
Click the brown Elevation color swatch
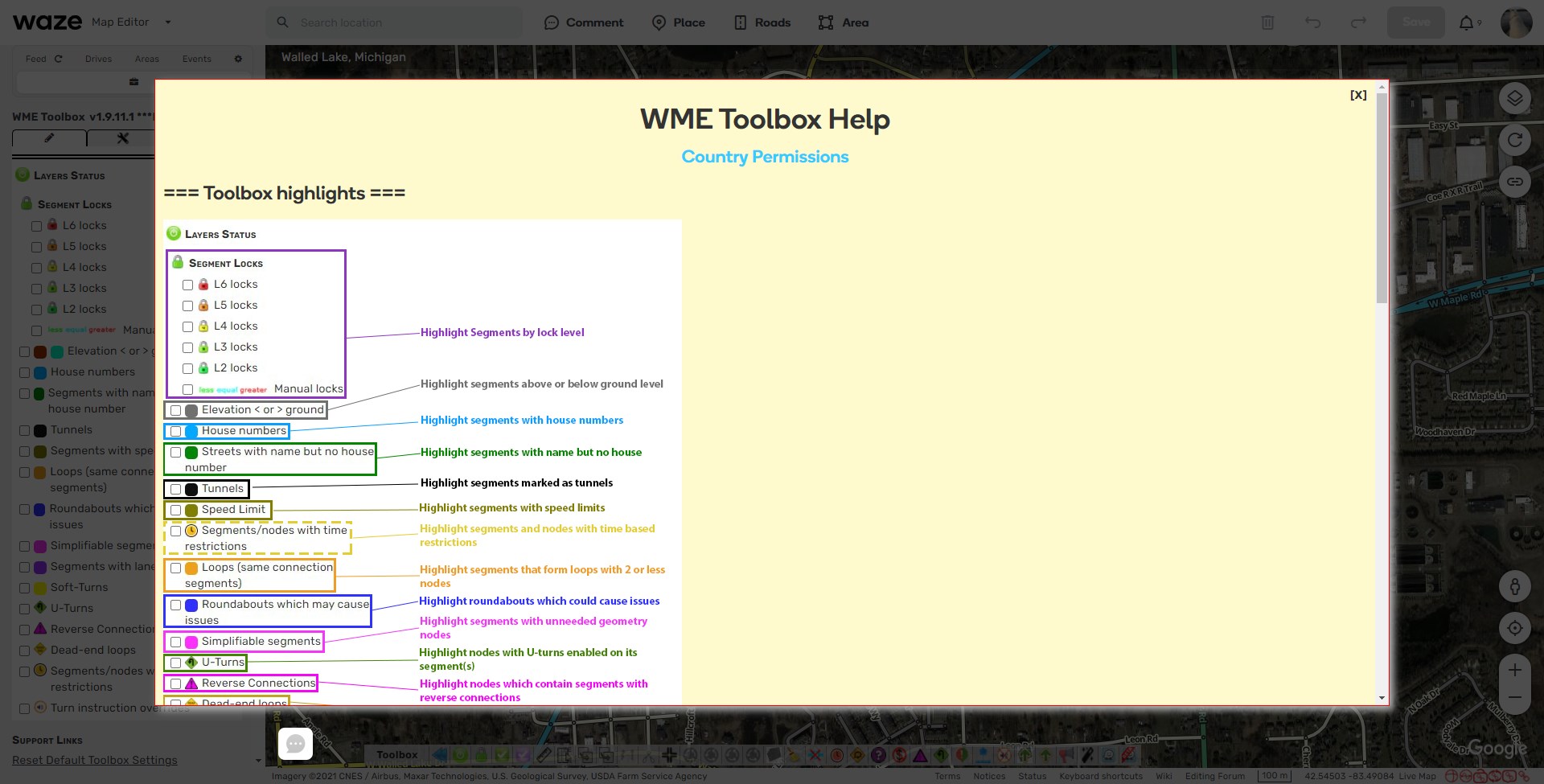pos(39,352)
